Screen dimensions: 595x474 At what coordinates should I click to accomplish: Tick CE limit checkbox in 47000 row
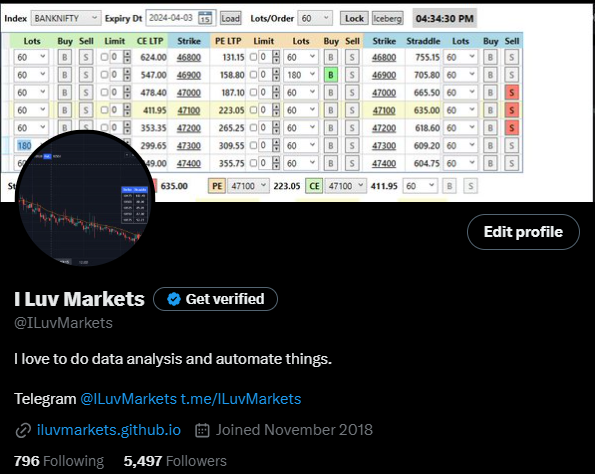click(104, 92)
